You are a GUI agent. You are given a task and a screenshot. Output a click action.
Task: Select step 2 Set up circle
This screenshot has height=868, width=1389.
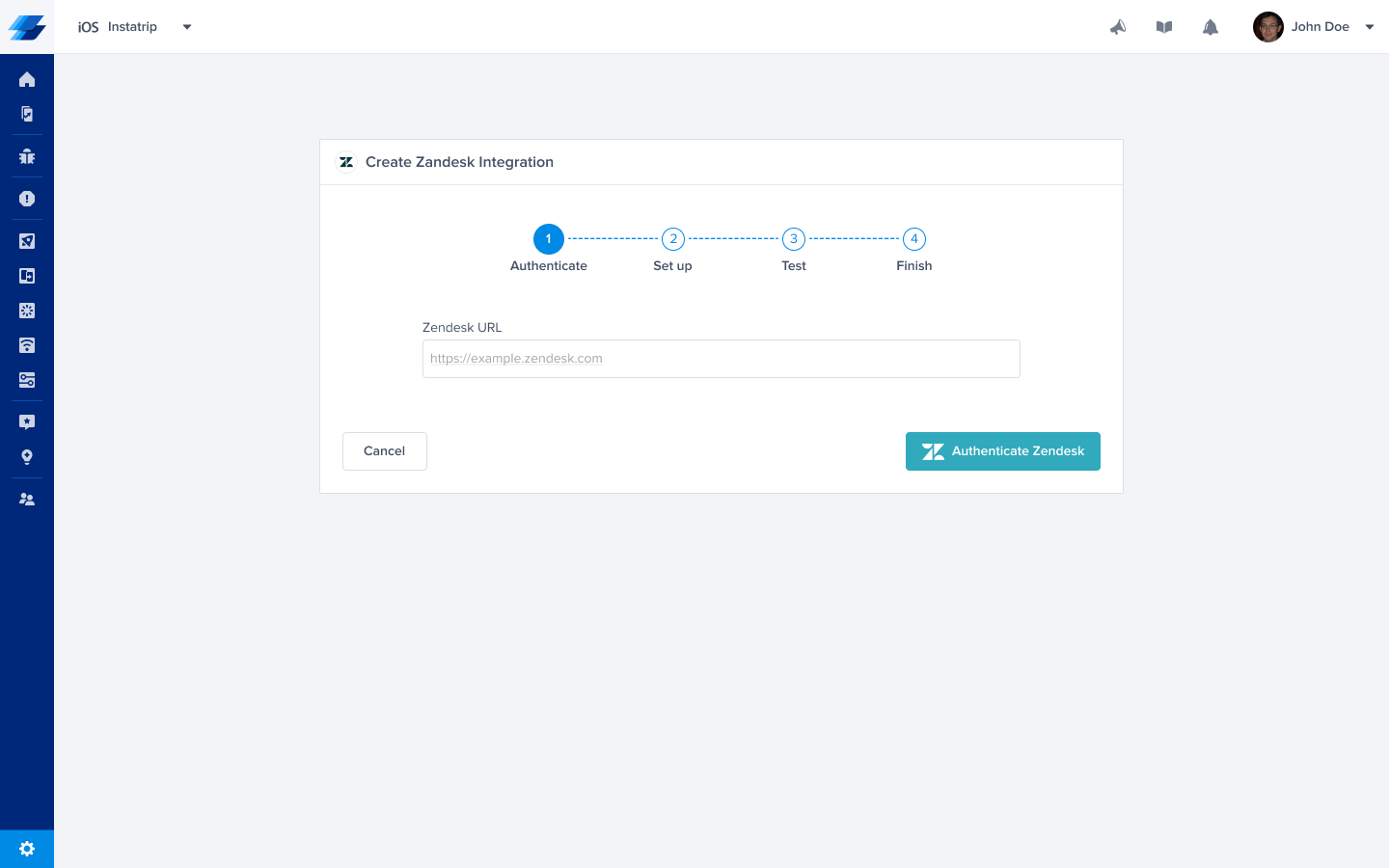pos(673,239)
